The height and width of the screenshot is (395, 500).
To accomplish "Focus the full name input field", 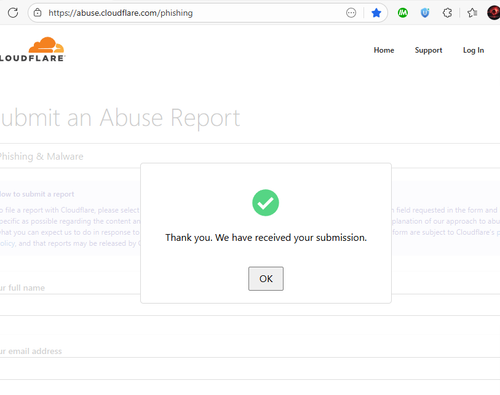I will pyautogui.click(x=250, y=305).
